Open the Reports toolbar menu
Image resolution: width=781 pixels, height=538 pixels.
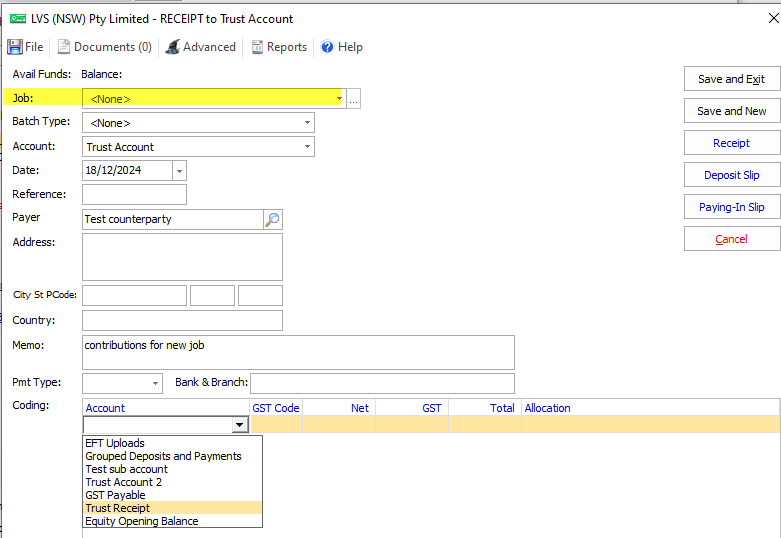(x=279, y=47)
